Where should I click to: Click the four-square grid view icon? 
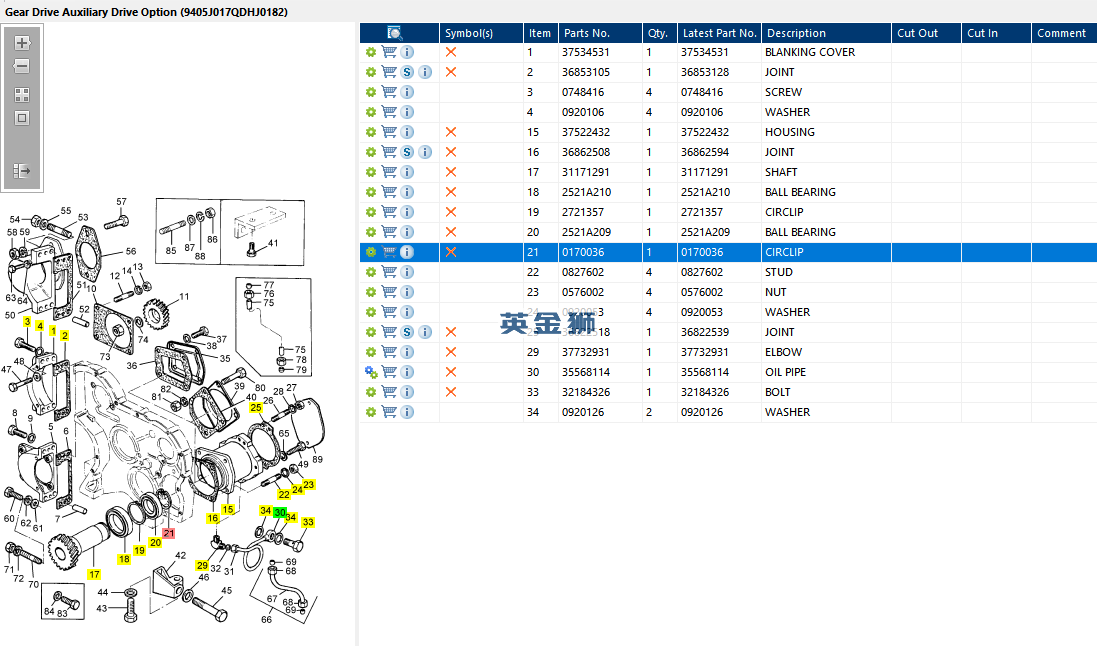pyautogui.click(x=22, y=94)
